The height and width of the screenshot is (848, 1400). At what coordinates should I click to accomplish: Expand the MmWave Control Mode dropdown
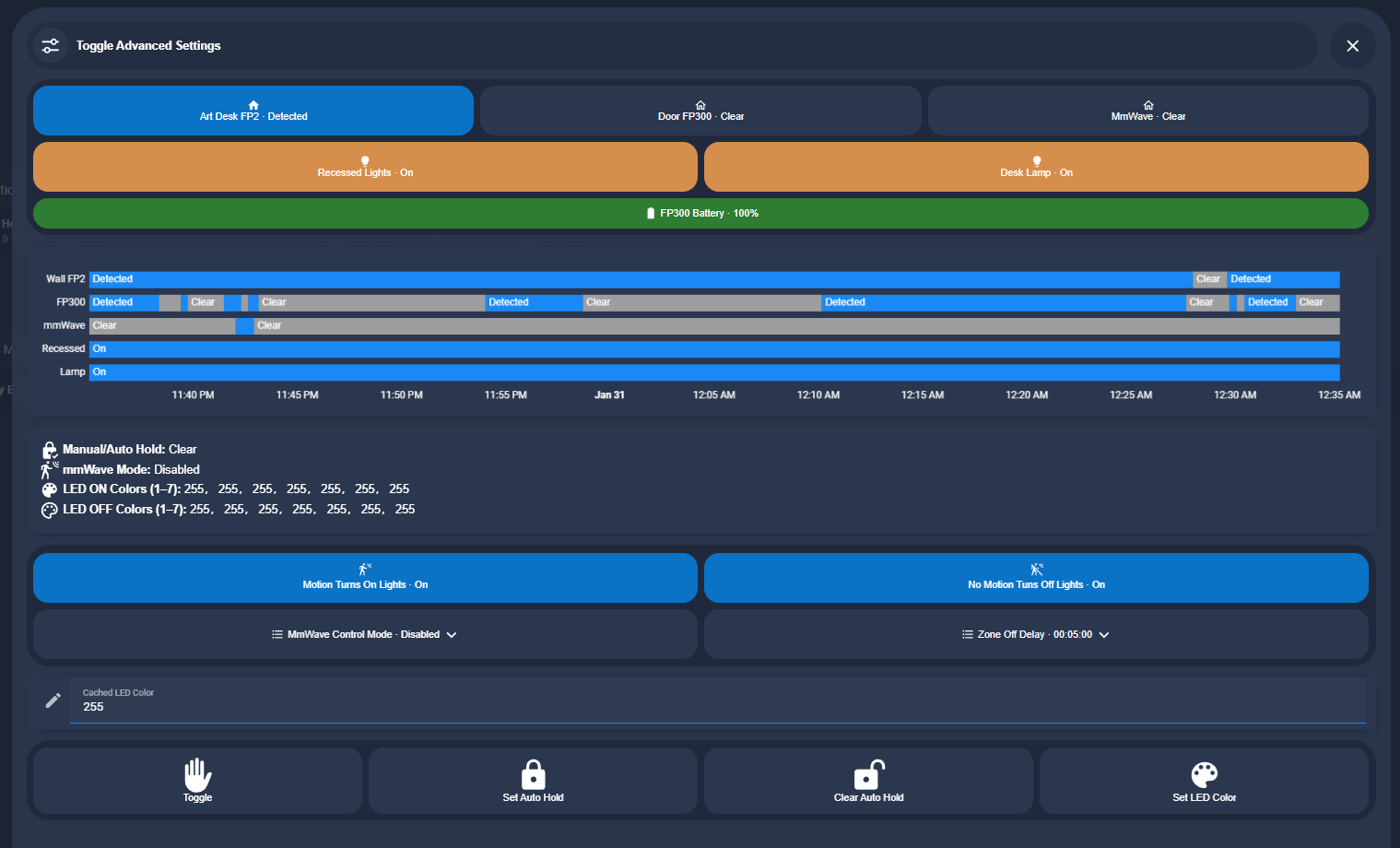coord(365,634)
